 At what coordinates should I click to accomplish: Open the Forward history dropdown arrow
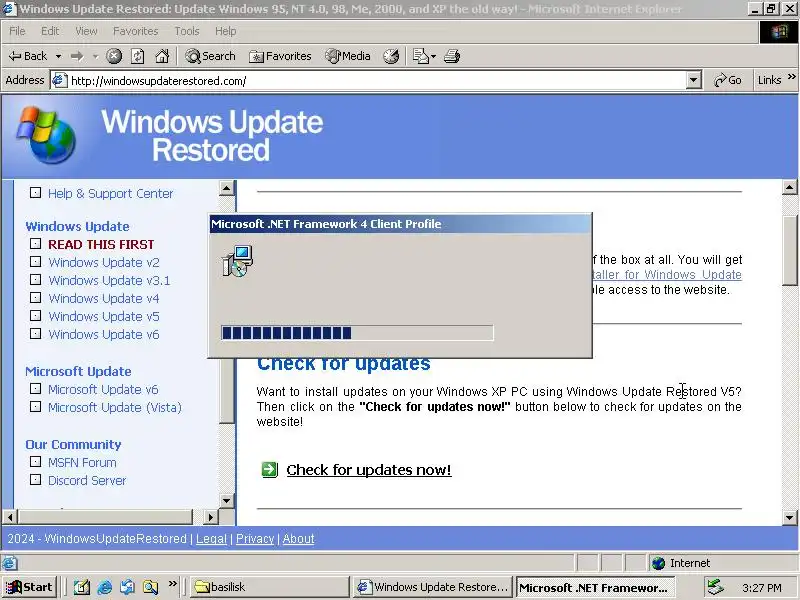(95, 56)
